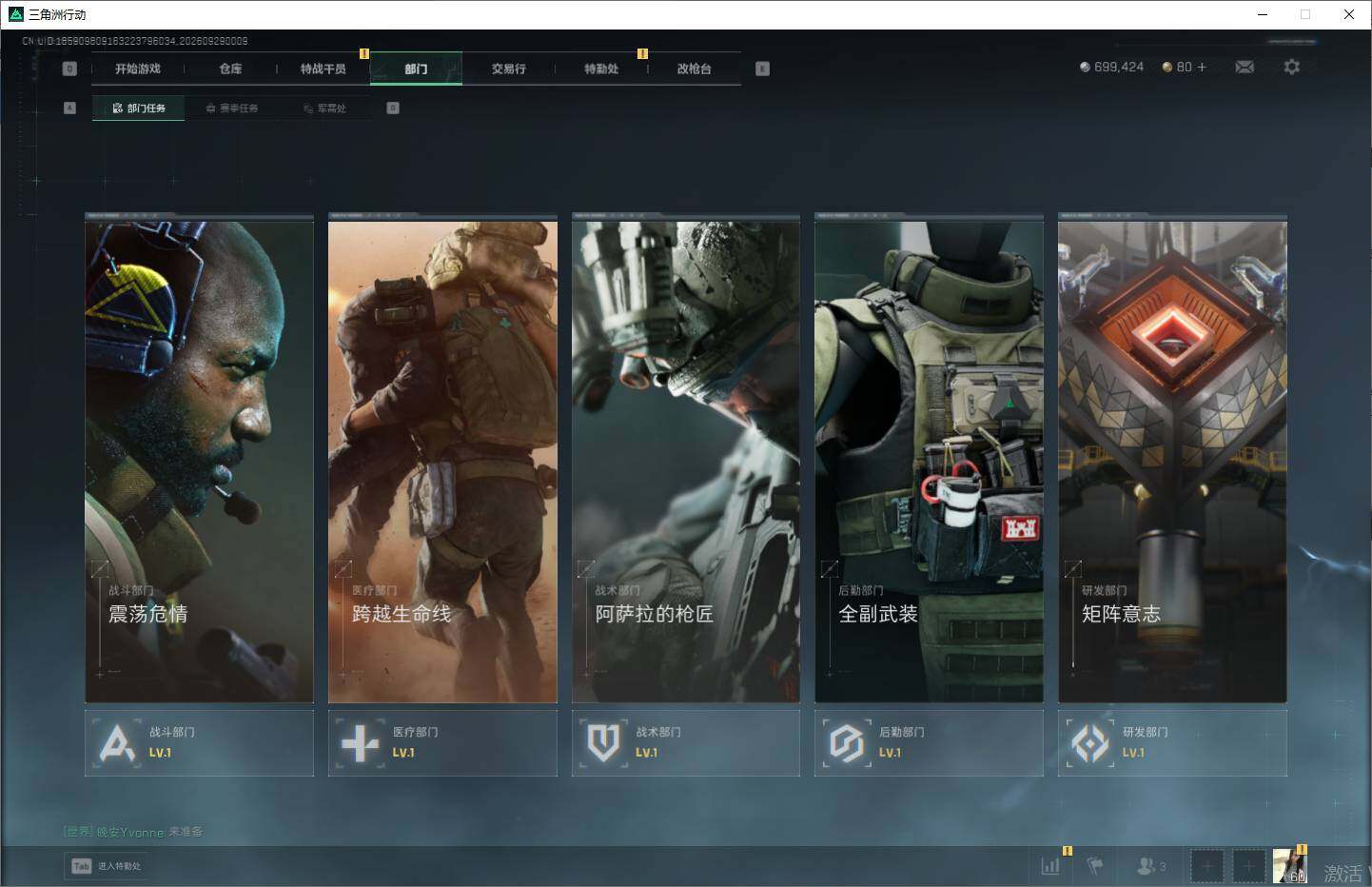
Task: Open the friends list icon showing 3
Action: click(x=1151, y=866)
